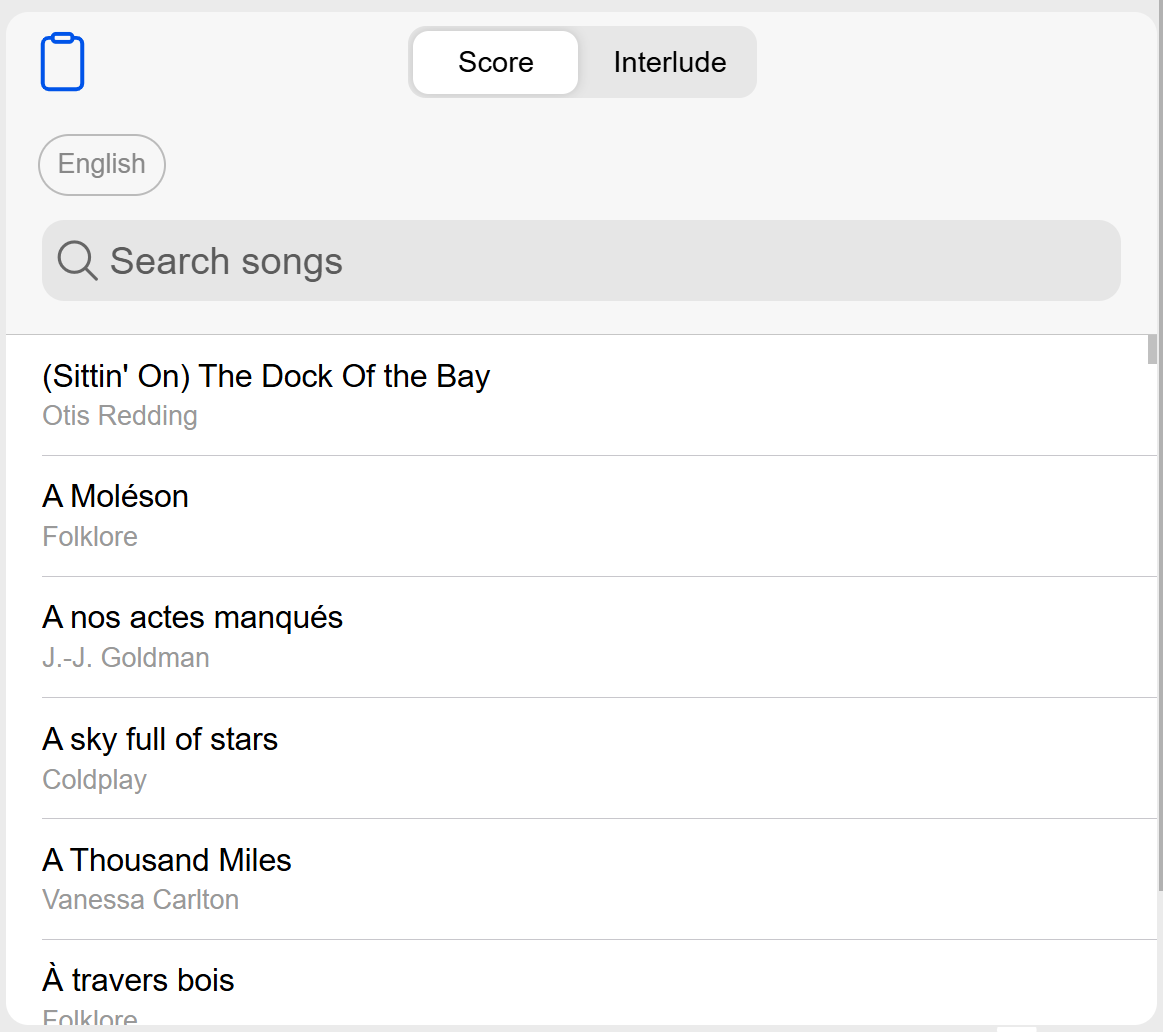Focus the Search songs field
Image resolution: width=1163 pixels, height=1032 pixels.
coord(581,260)
